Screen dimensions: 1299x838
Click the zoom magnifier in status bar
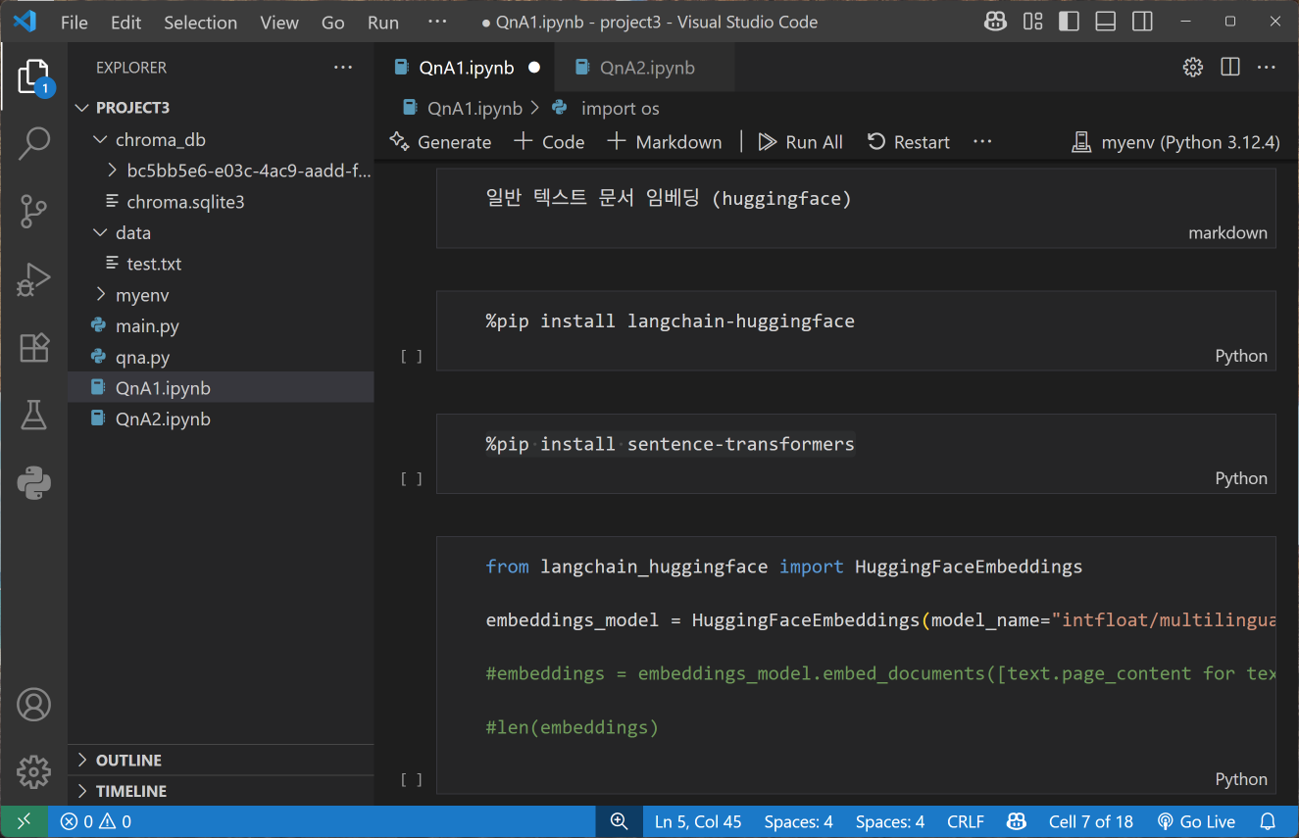[619, 822]
